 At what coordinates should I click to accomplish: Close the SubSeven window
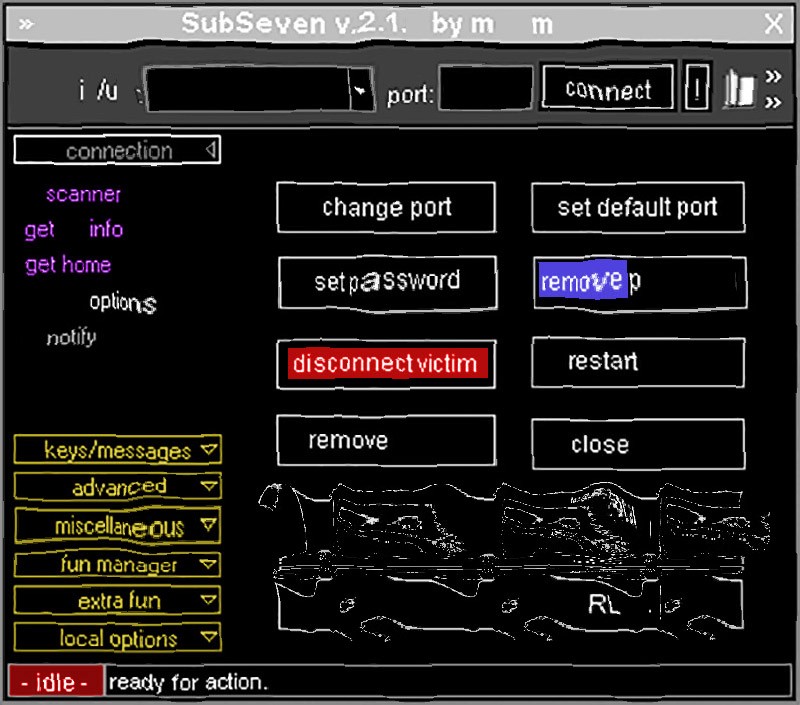tap(773, 24)
